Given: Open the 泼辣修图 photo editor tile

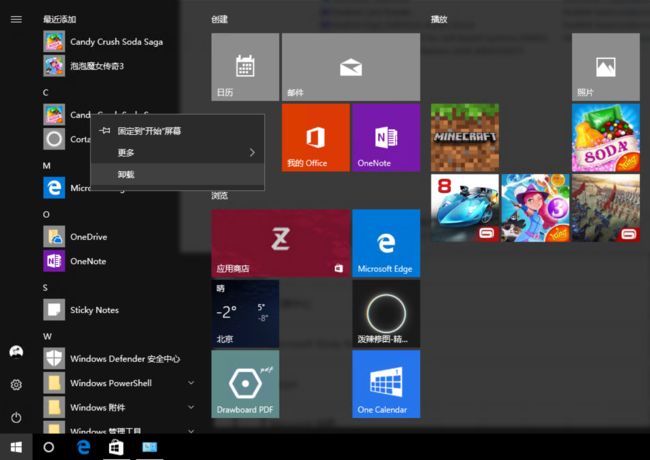Looking at the screenshot, I should tap(386, 314).
